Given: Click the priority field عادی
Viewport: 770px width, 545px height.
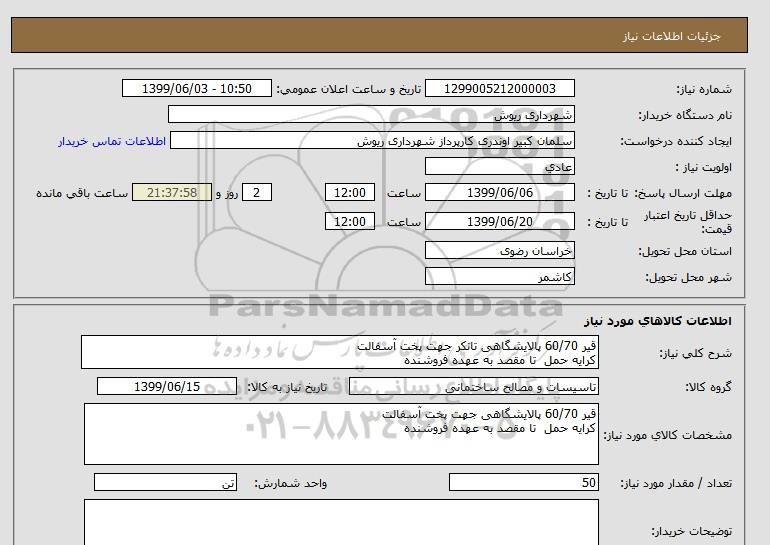Looking at the screenshot, I should click(x=499, y=166).
